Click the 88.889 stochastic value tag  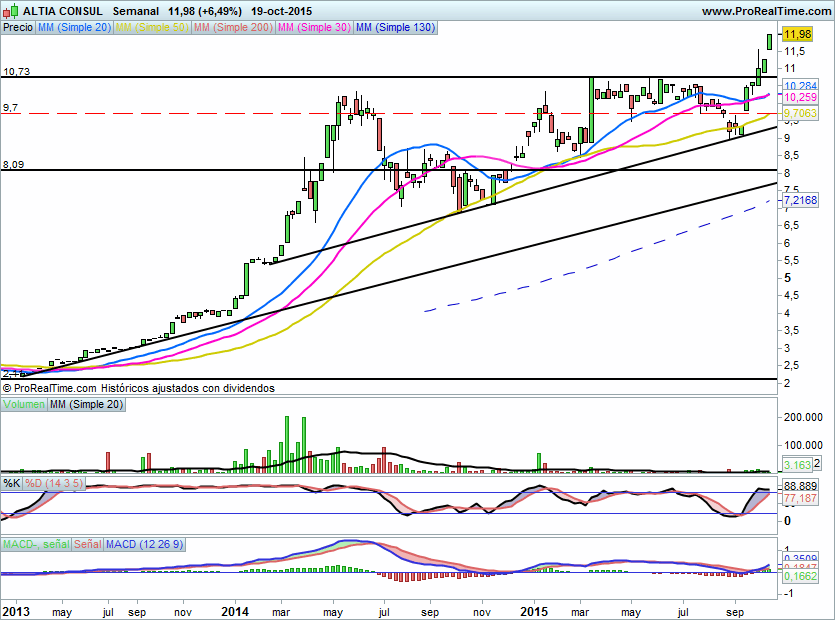pyautogui.click(x=800, y=486)
